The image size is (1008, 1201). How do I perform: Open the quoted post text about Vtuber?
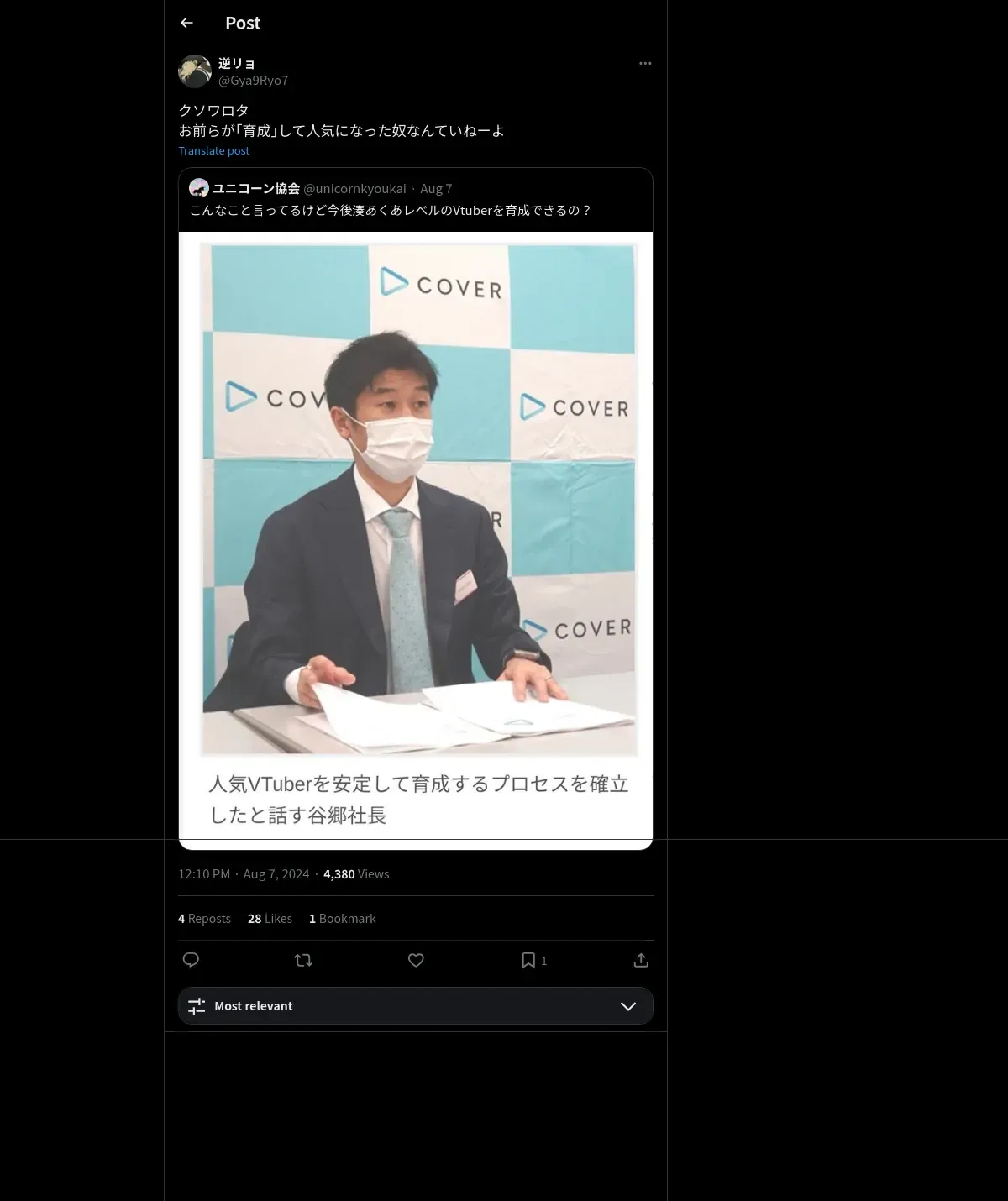(x=391, y=211)
